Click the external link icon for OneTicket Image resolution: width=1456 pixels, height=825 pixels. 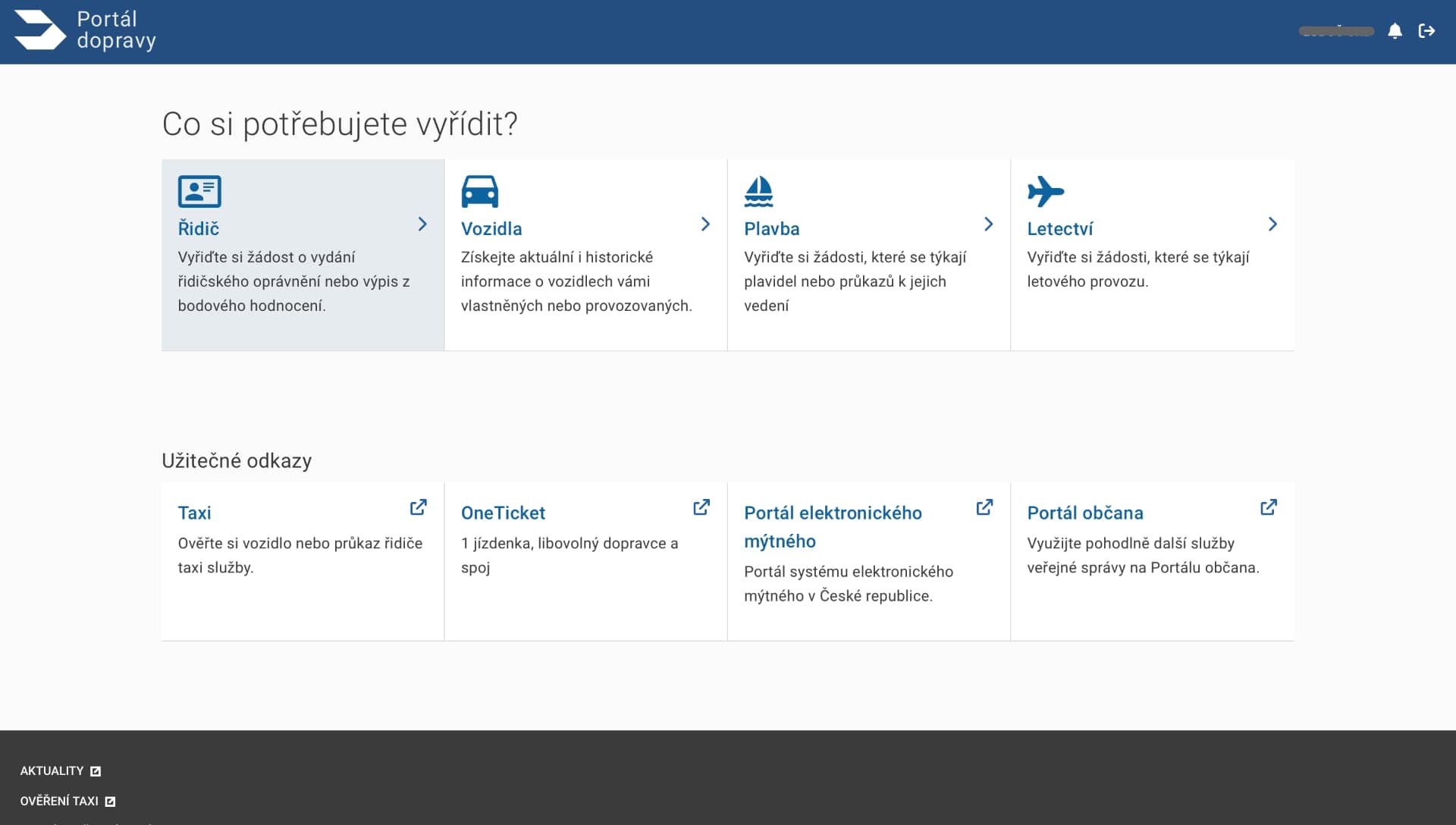701,507
